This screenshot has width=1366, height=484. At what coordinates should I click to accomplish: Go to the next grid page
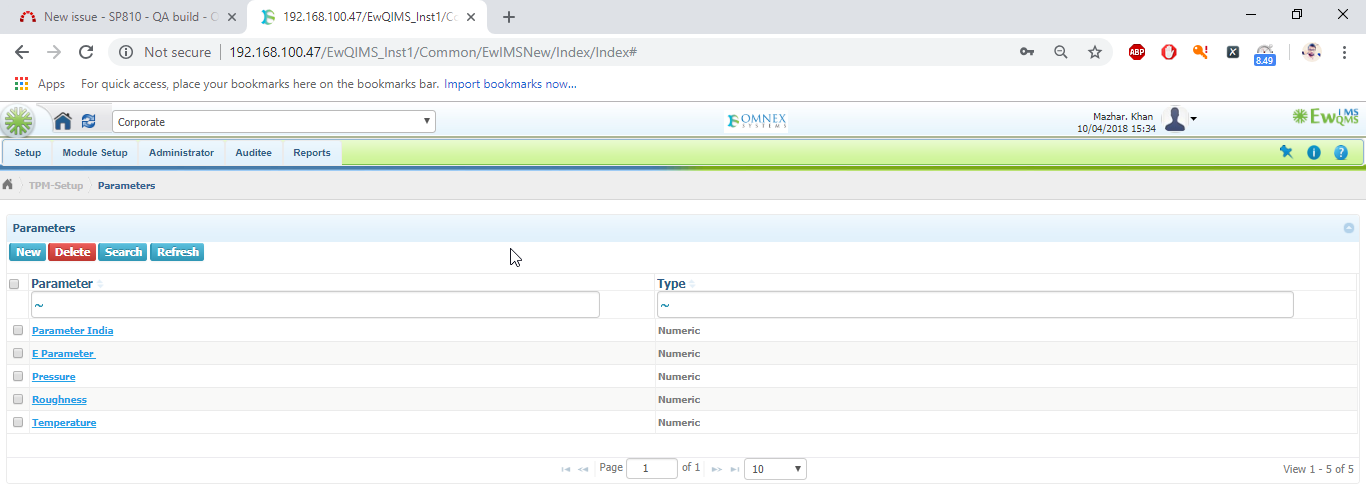pyautogui.click(x=717, y=468)
